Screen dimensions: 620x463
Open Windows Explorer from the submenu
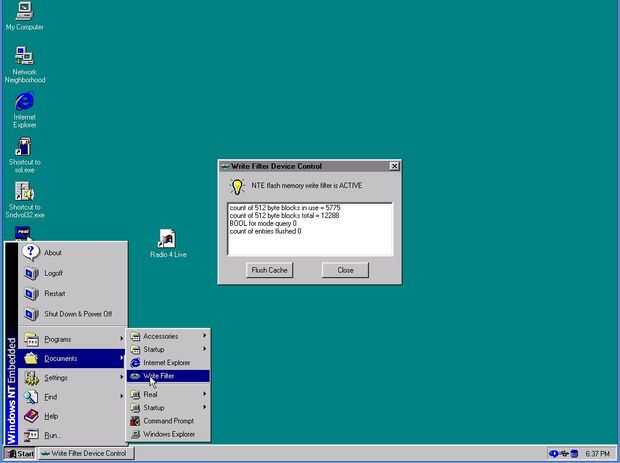pyautogui.click(x=168, y=434)
